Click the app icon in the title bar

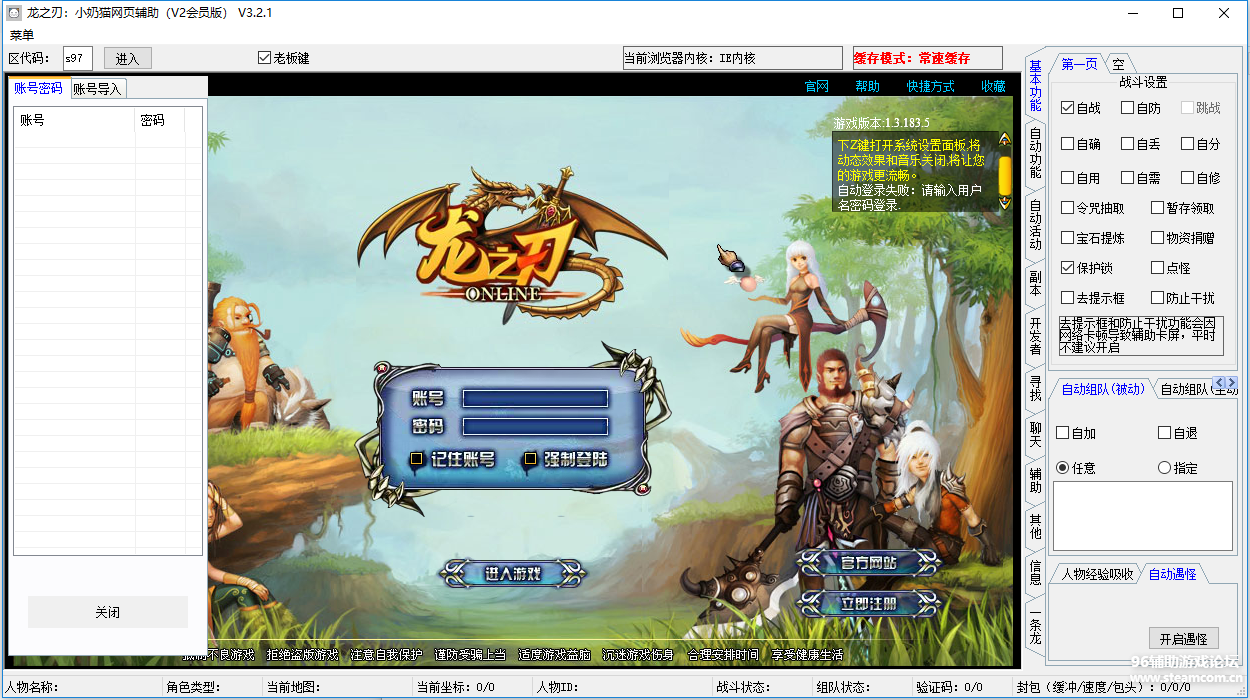coord(14,13)
